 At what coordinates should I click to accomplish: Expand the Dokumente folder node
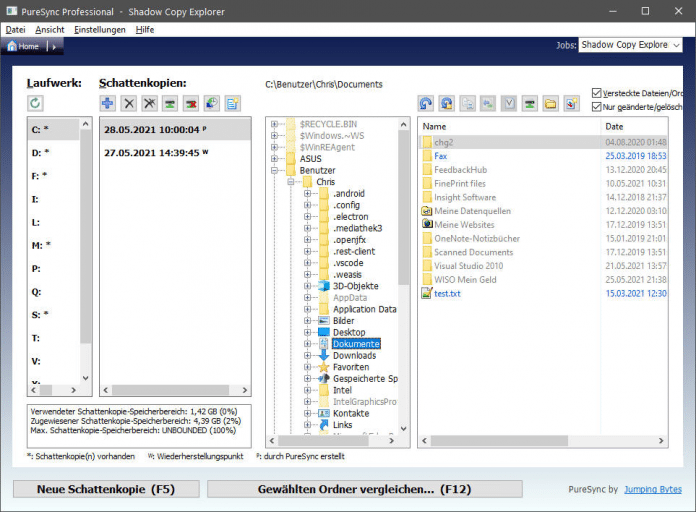307,344
